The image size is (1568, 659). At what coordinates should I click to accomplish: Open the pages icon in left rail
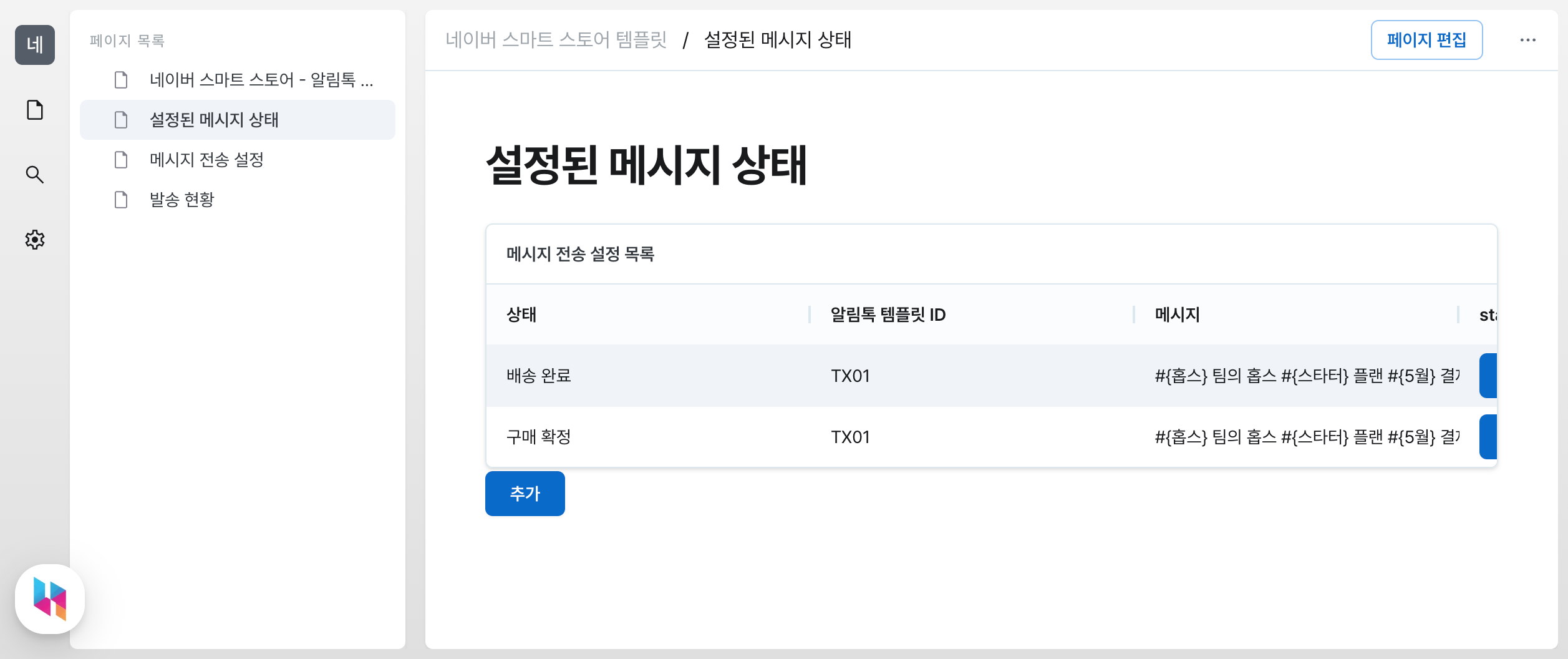click(35, 110)
